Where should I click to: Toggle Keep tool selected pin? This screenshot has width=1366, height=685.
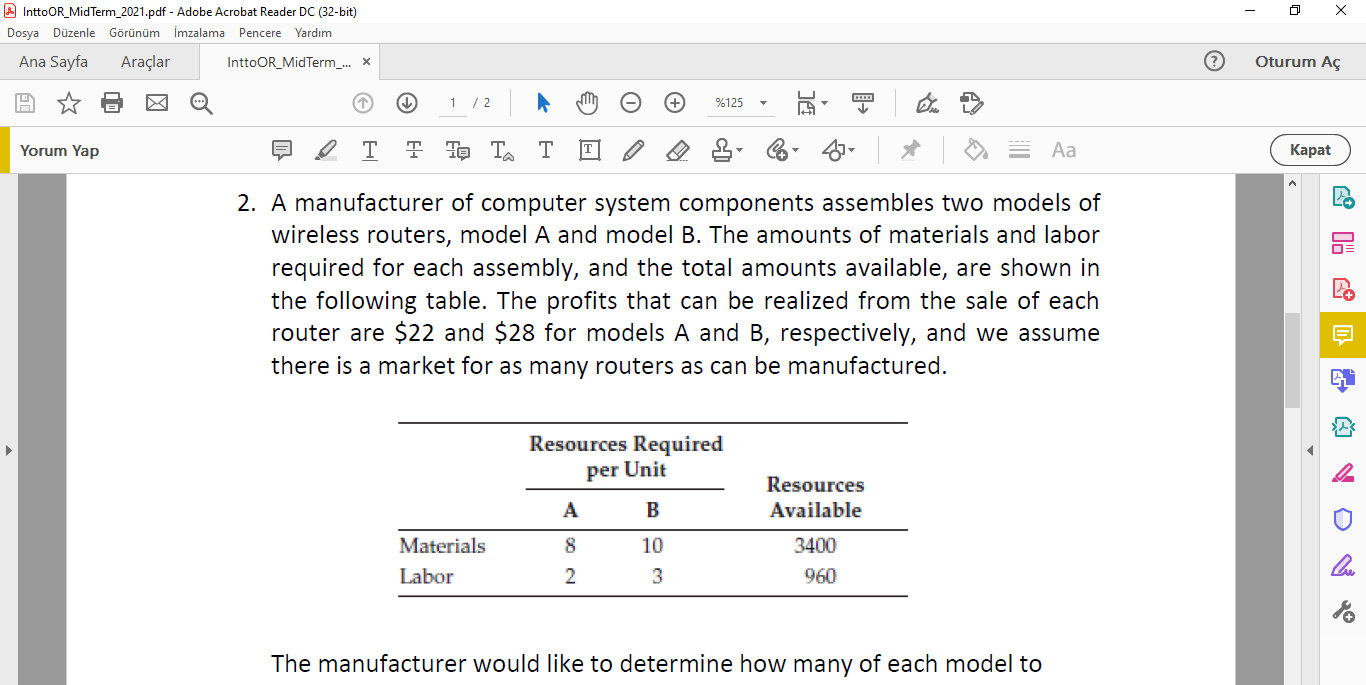tap(911, 150)
